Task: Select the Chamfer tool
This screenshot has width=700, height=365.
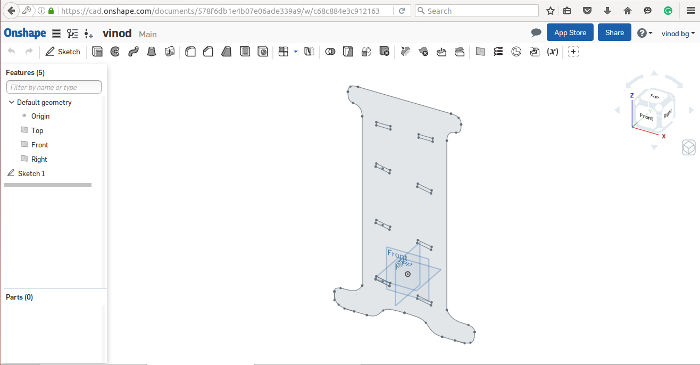Action: (x=208, y=52)
